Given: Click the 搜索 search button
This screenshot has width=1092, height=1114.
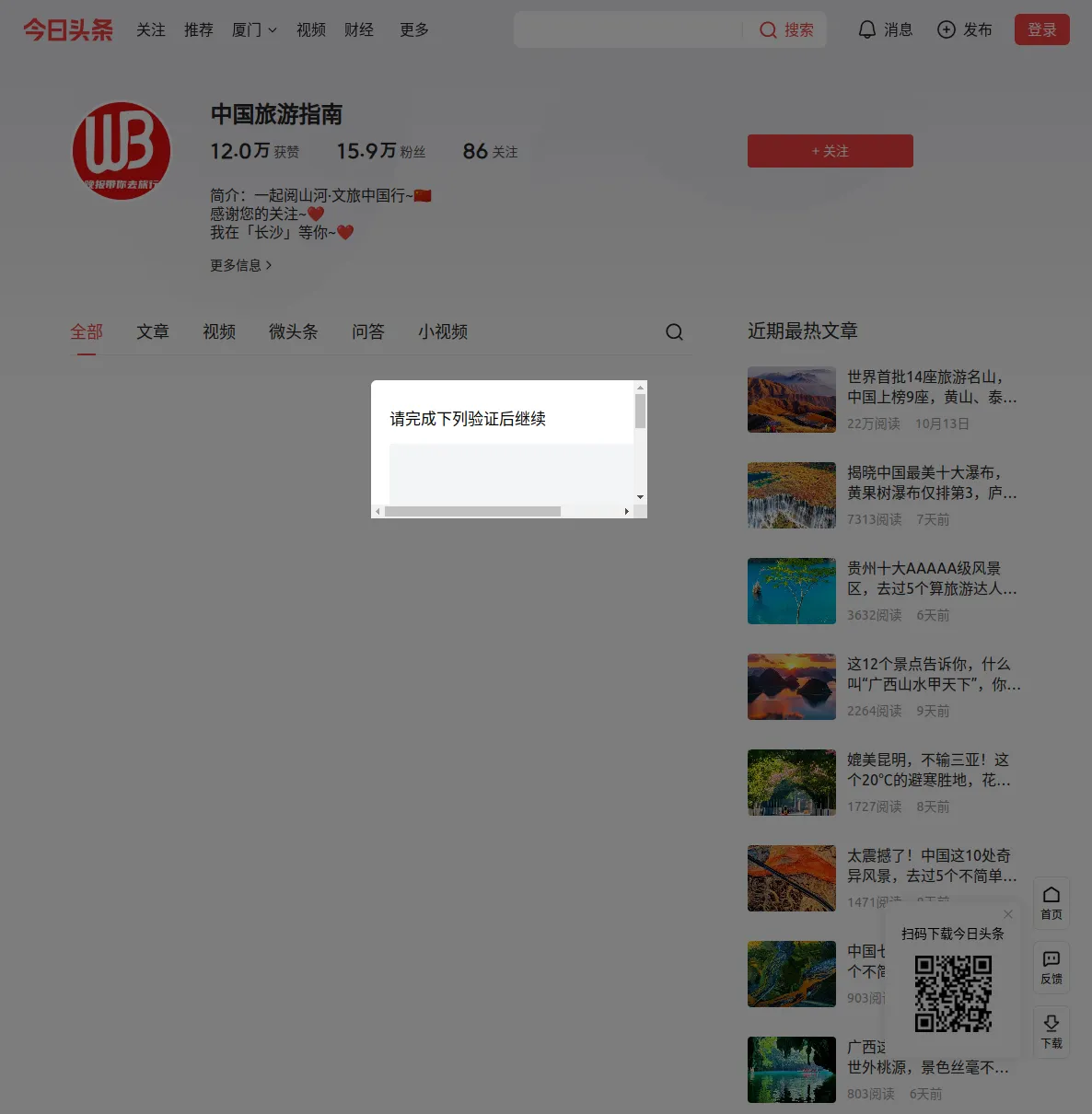Looking at the screenshot, I should coord(787,29).
